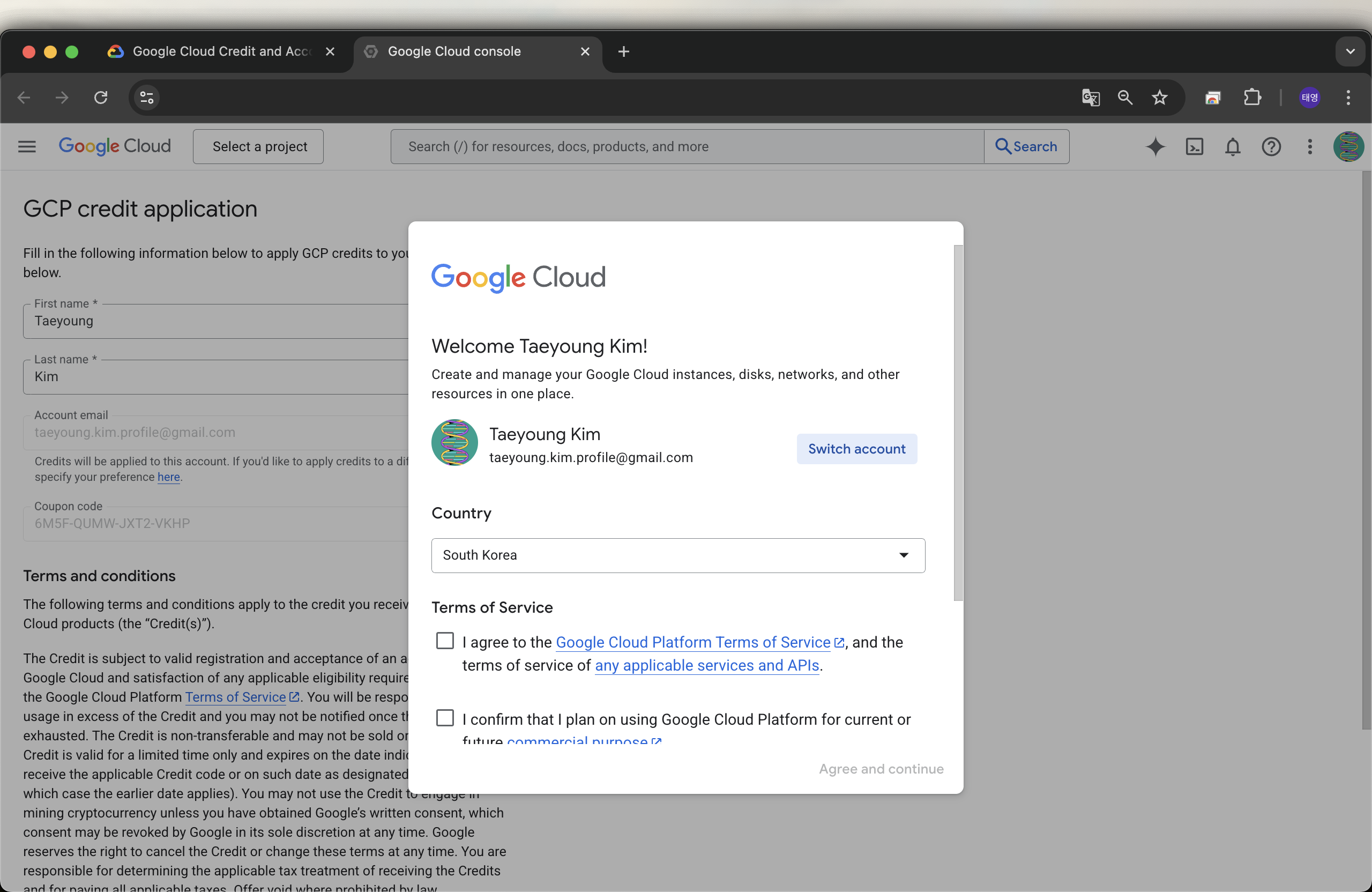
Task: Bookmark this tab with star icon
Action: coord(1159,98)
